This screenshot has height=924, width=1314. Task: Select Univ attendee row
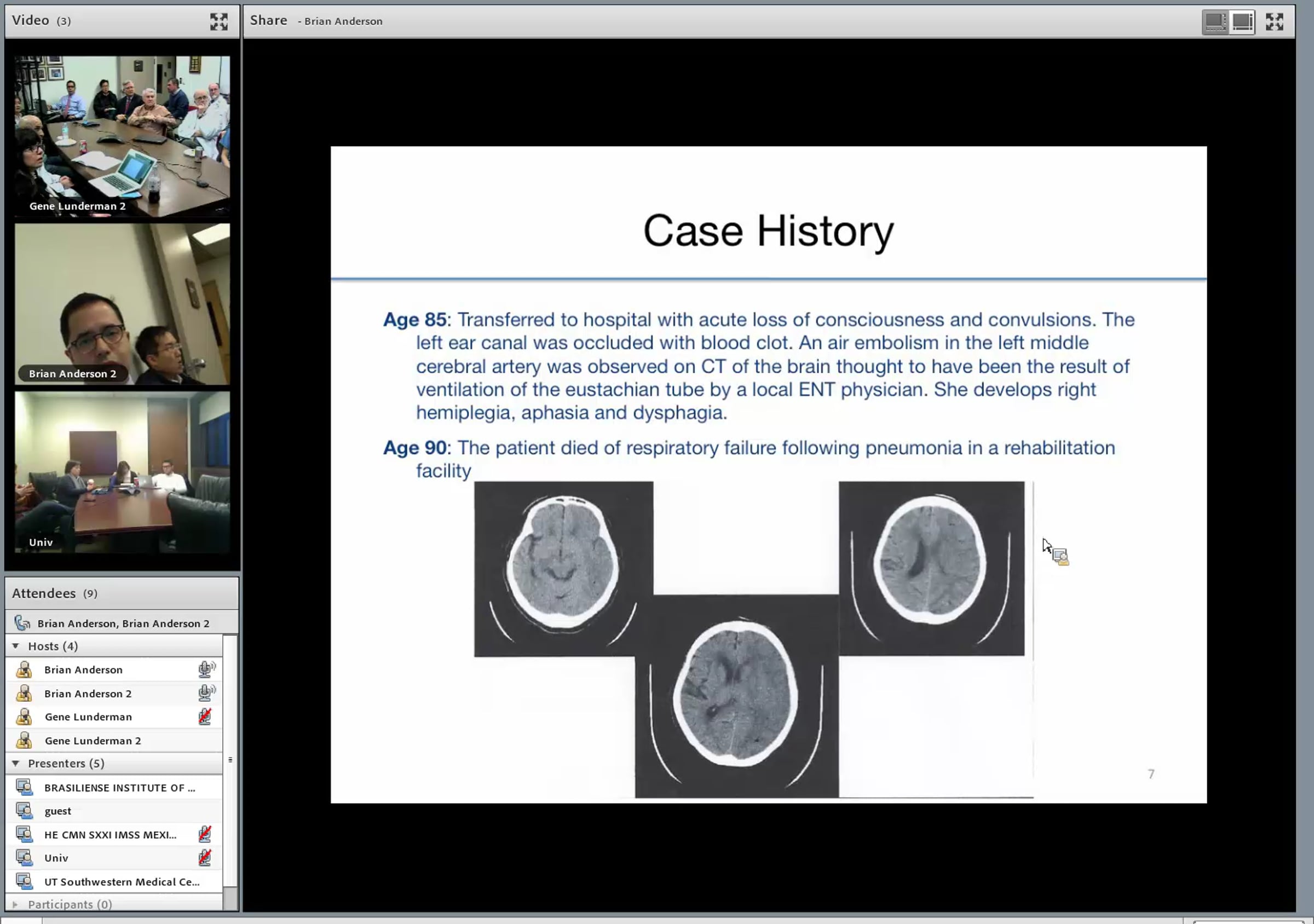click(x=114, y=858)
